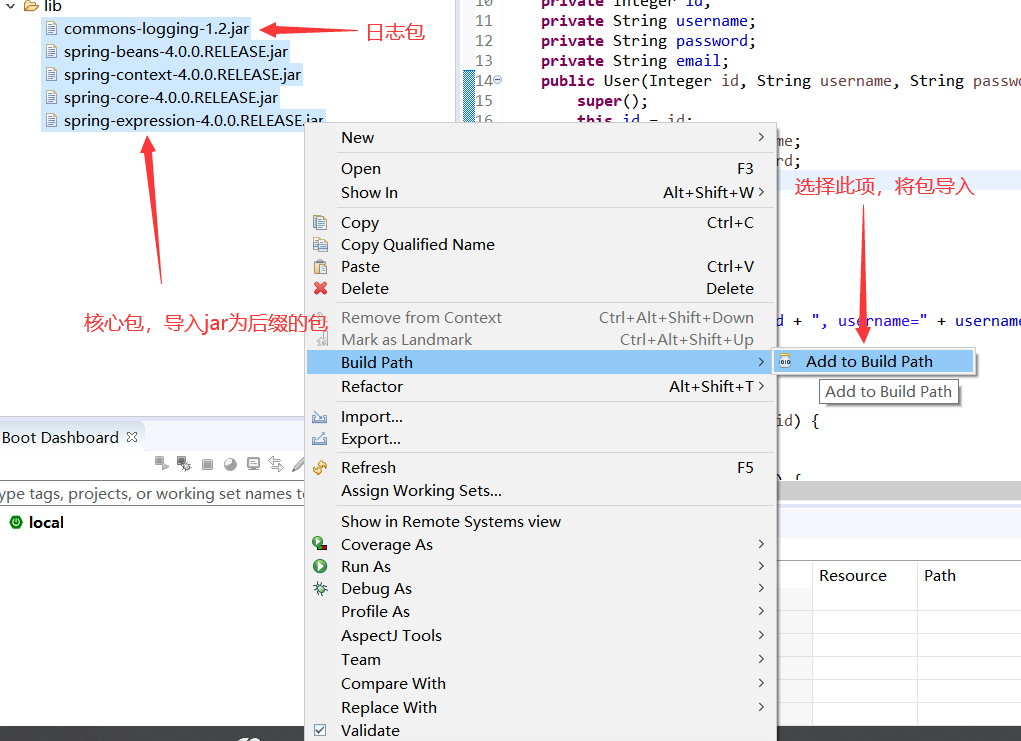Toggle the Validate checkbox menu entry
The image size is (1021, 741).
coord(320,731)
